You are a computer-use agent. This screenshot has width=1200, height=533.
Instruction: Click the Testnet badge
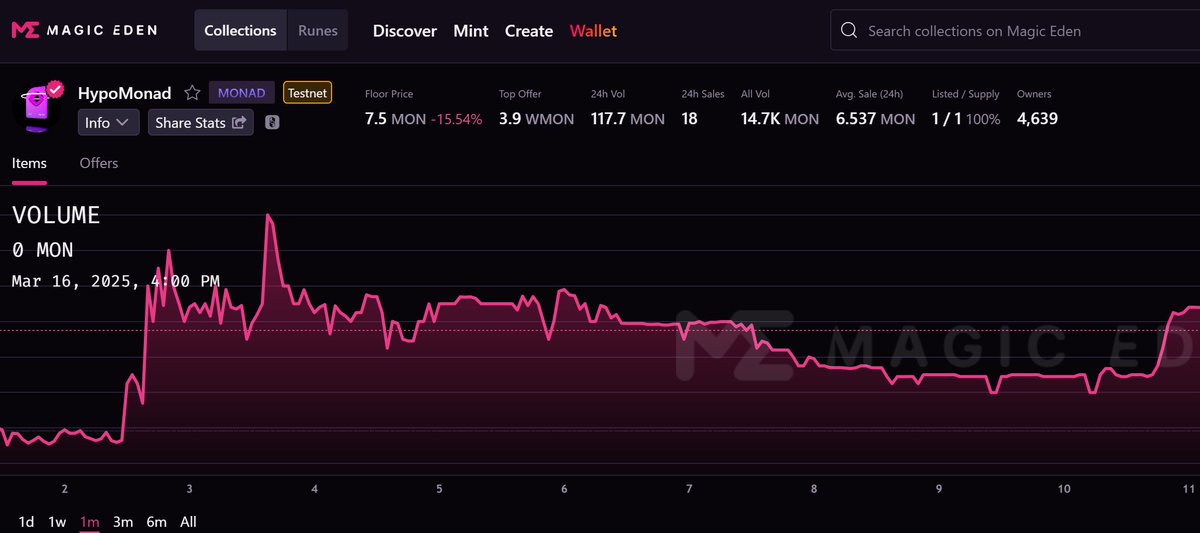pyautogui.click(x=307, y=93)
